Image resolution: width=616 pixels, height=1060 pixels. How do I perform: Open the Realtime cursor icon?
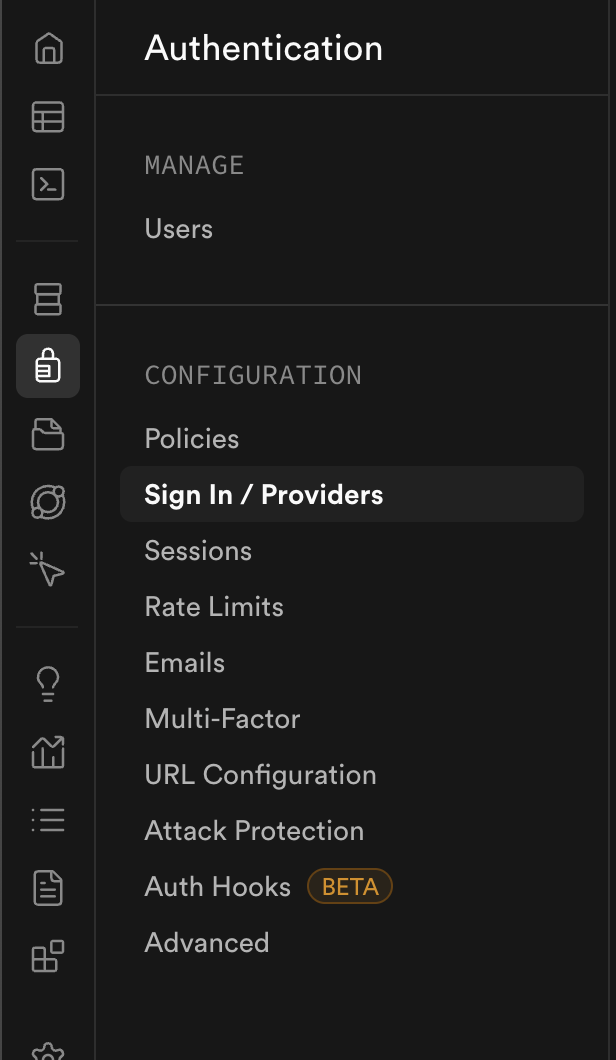click(x=48, y=570)
